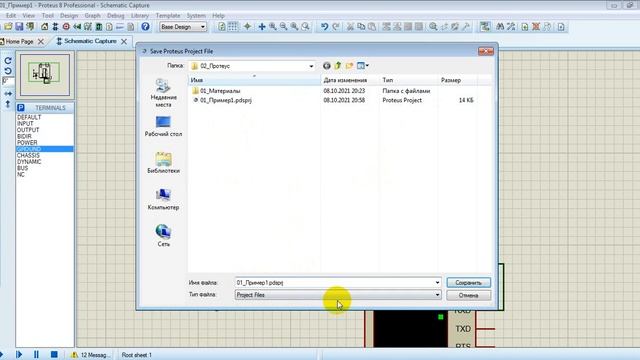The width and height of the screenshot is (640, 360).
Task: Select CHASSIS in the terminals list
Action: point(29,156)
